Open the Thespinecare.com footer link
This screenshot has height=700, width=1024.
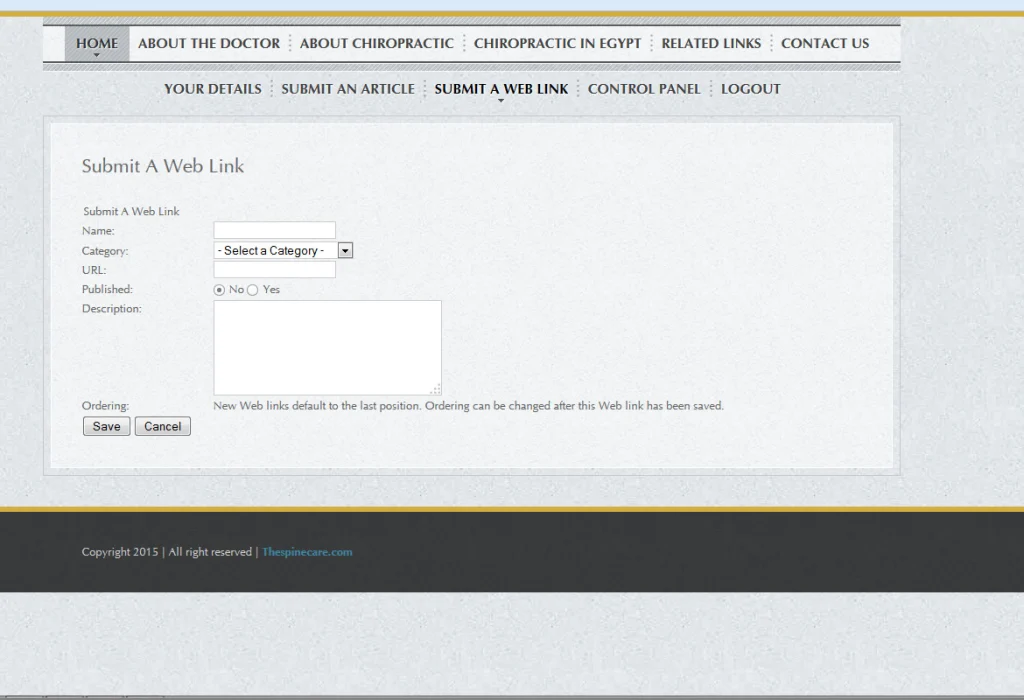[307, 552]
